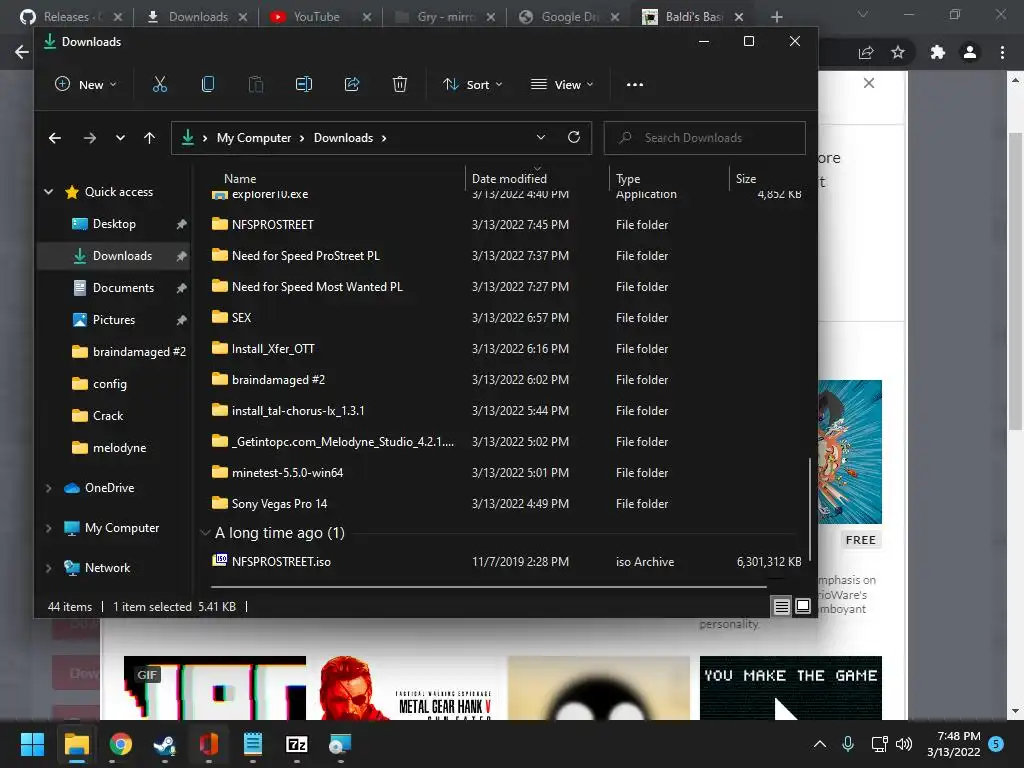Image resolution: width=1024 pixels, height=768 pixels.
Task: Switch to large thumbnails view icon
Action: click(803, 607)
